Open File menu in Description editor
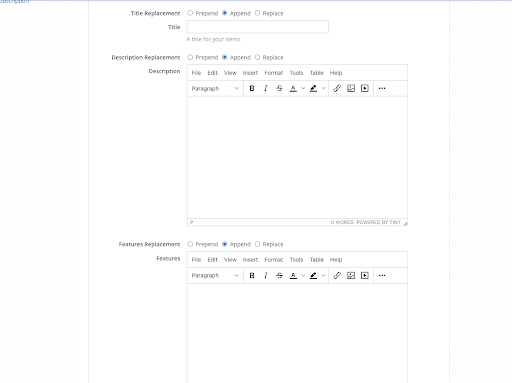Viewport: 512px width, 383px height. click(196, 73)
